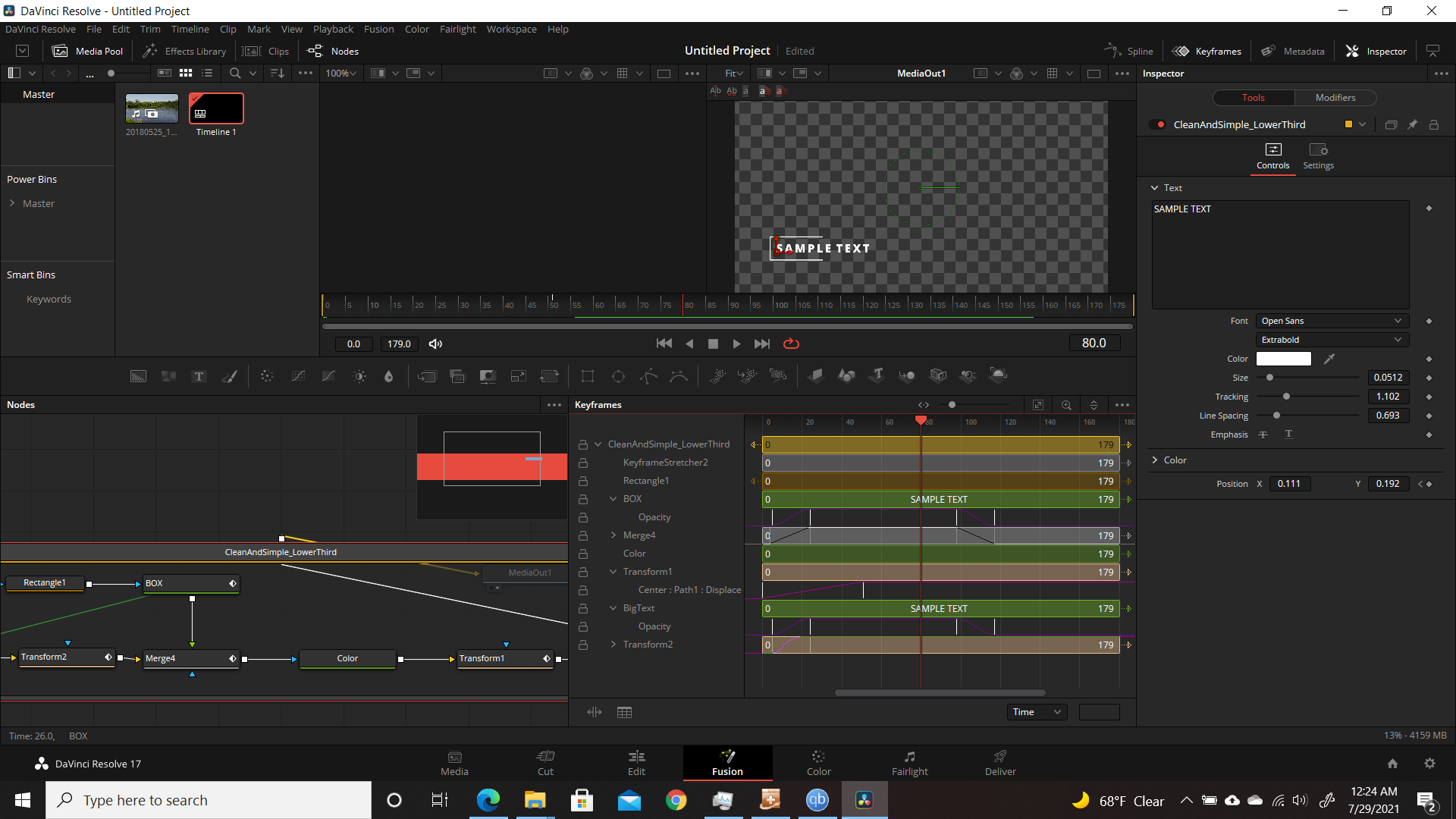Toggle loop playback
Image resolution: width=1456 pixels, height=819 pixels.
[x=791, y=344]
